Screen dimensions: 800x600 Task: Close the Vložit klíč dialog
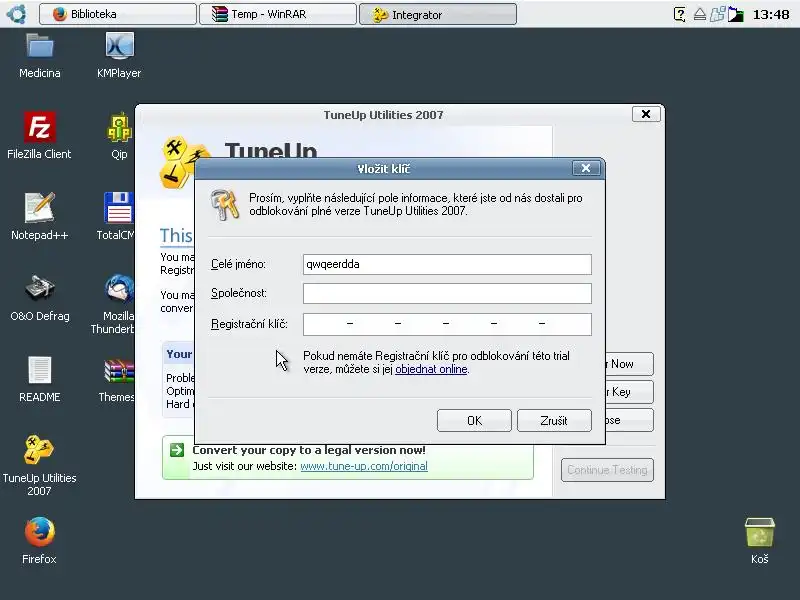click(586, 168)
